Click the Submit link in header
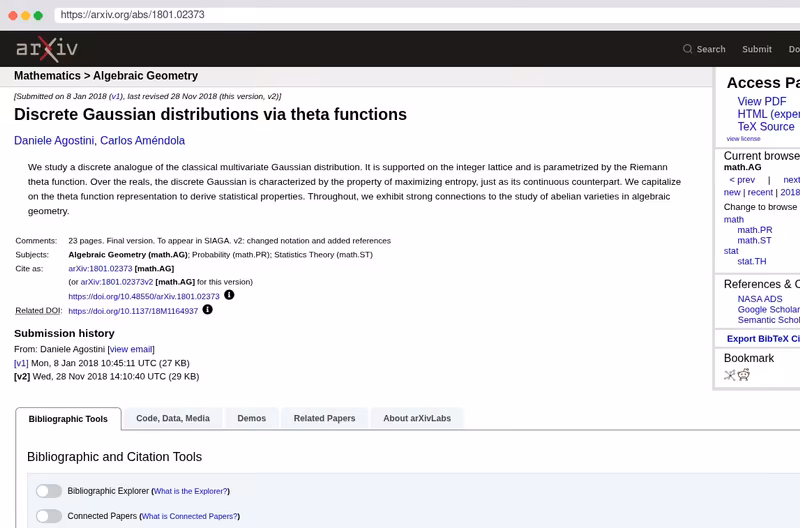 [757, 49]
